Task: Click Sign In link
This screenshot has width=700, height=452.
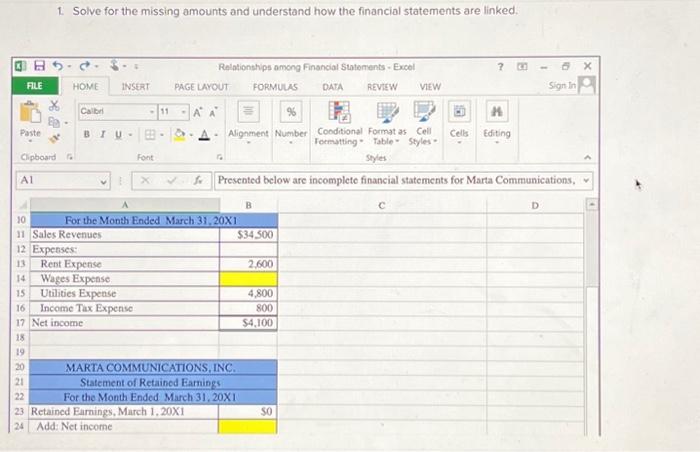Action: [562, 85]
